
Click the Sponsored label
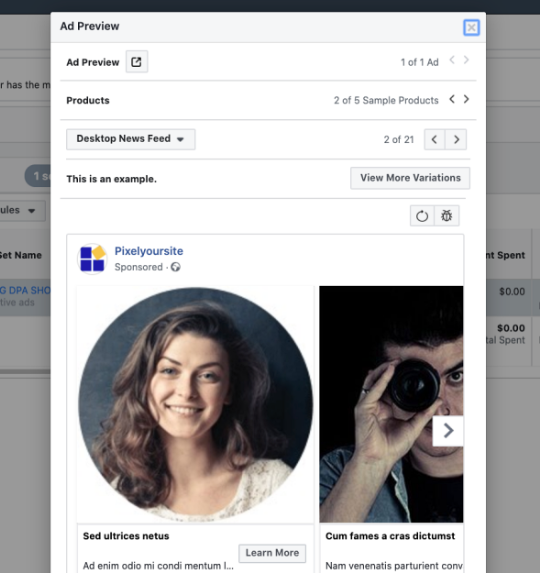point(138,267)
